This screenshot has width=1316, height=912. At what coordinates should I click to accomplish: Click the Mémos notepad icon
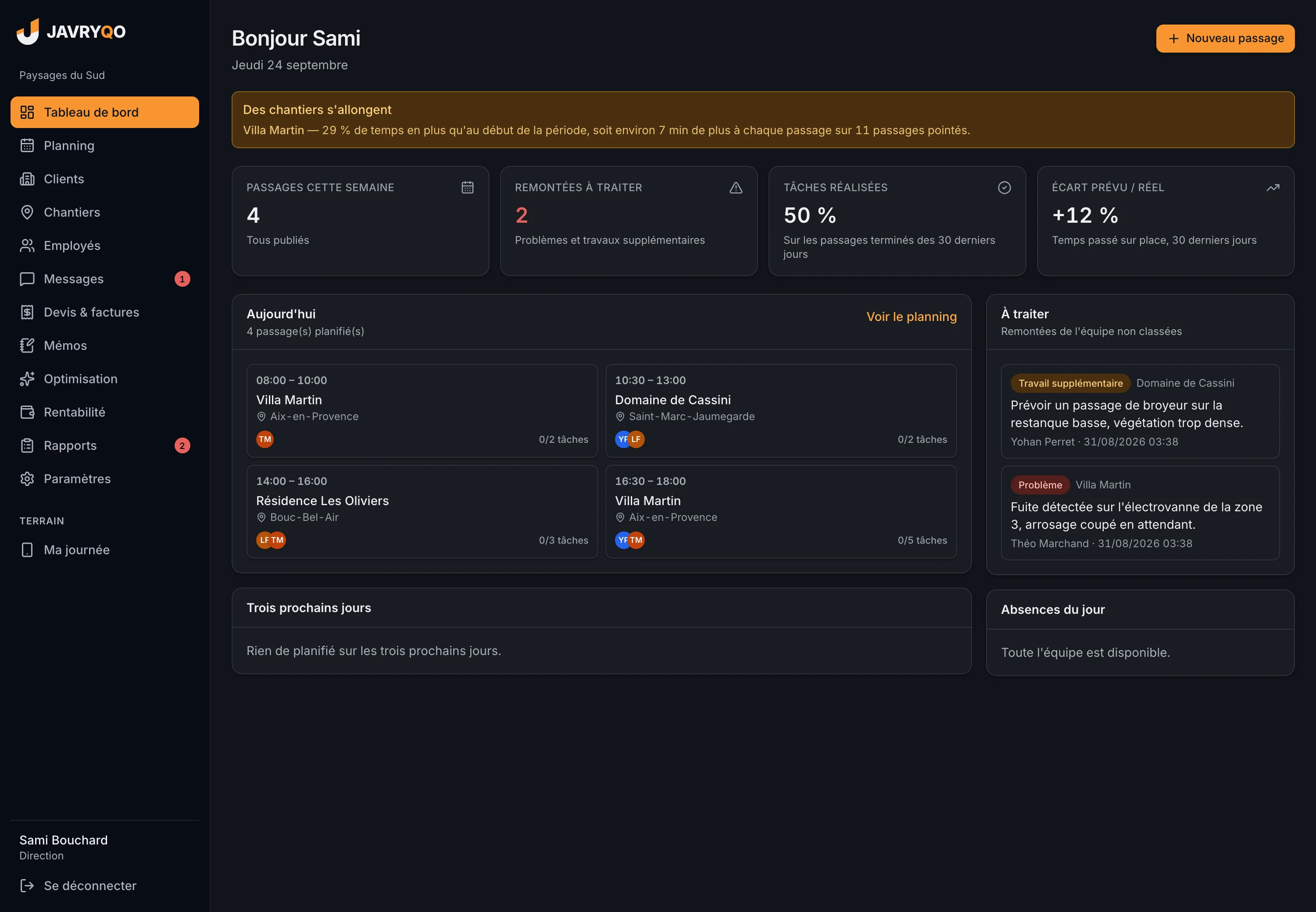pos(27,345)
